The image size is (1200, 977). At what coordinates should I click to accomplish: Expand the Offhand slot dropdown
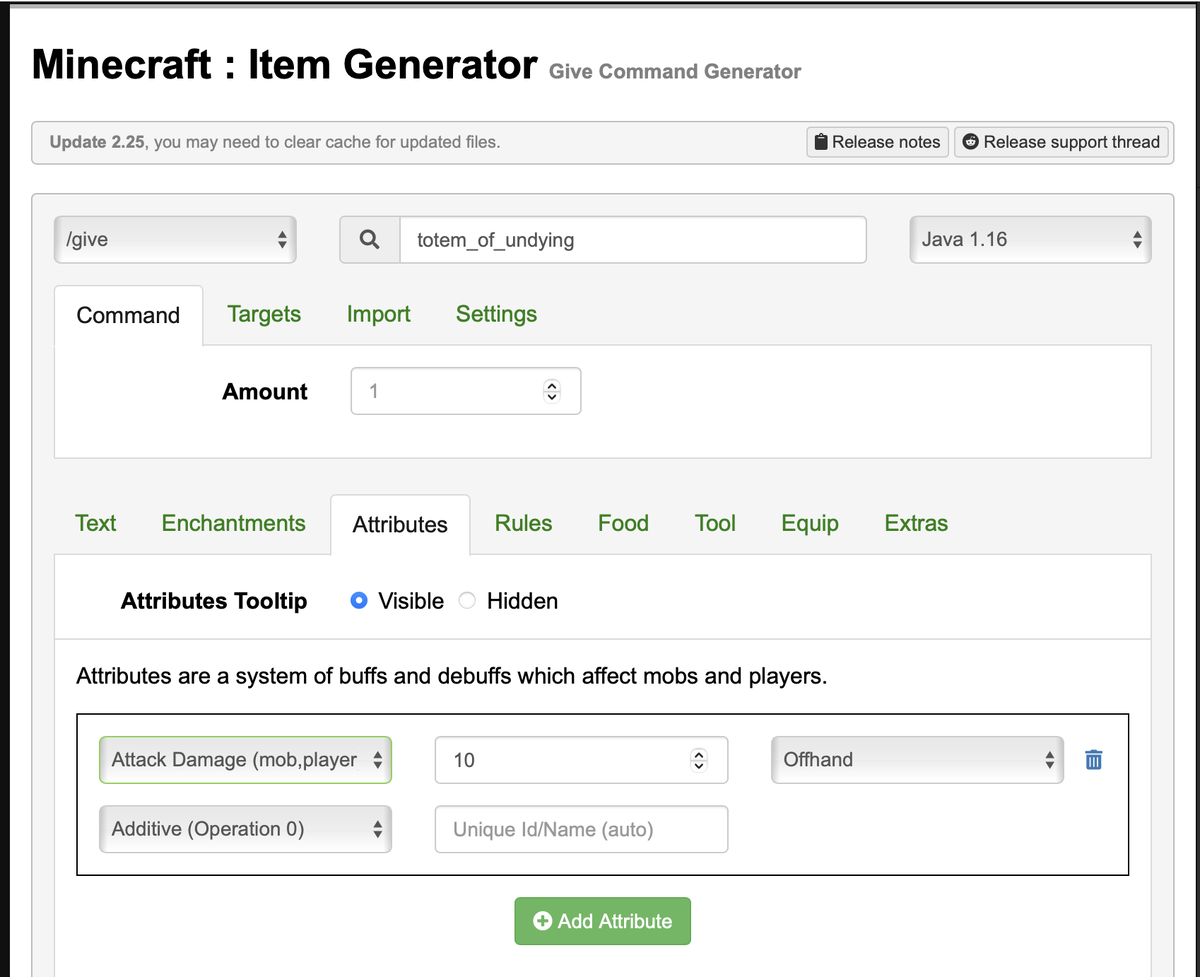[917, 760]
